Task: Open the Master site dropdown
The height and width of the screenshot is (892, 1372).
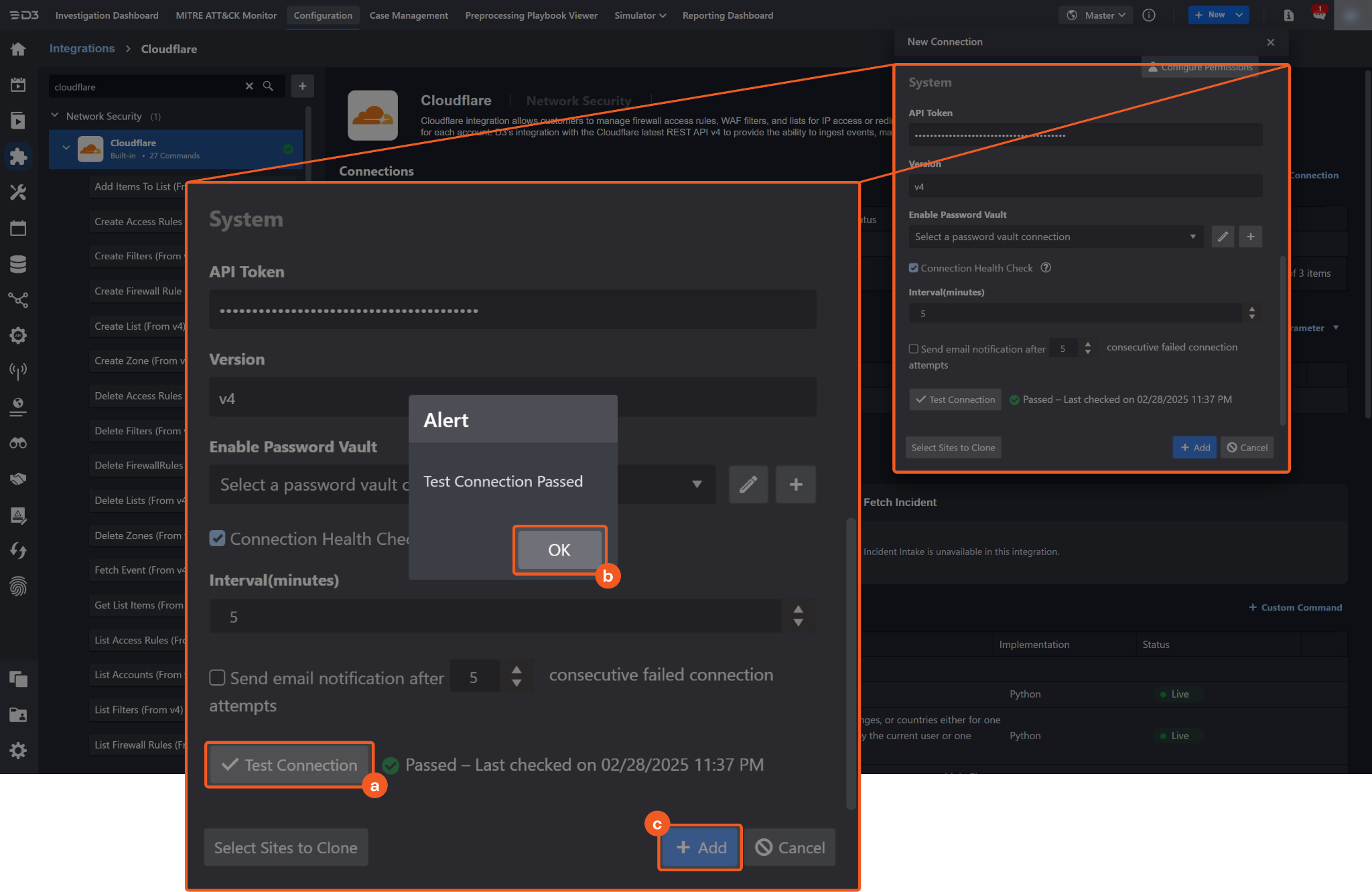Action: pos(1096,15)
